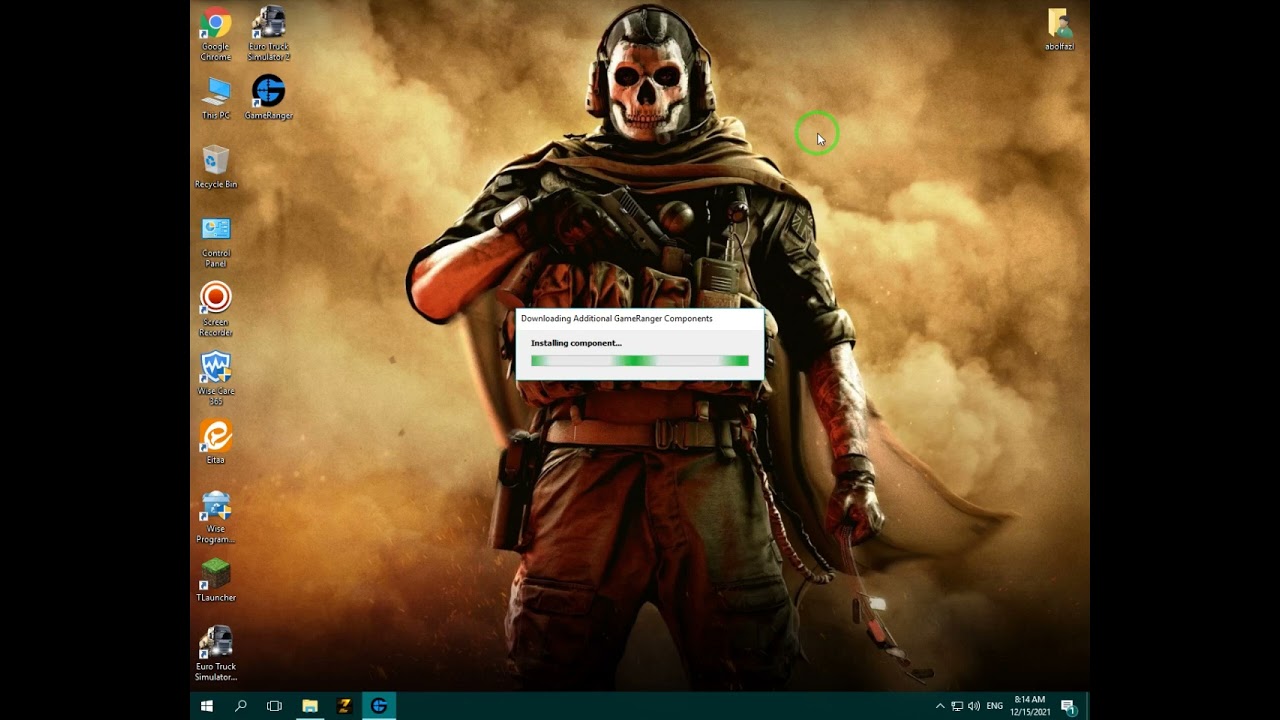
Task: Switch to GameRanger on the taskbar
Action: tap(379, 706)
